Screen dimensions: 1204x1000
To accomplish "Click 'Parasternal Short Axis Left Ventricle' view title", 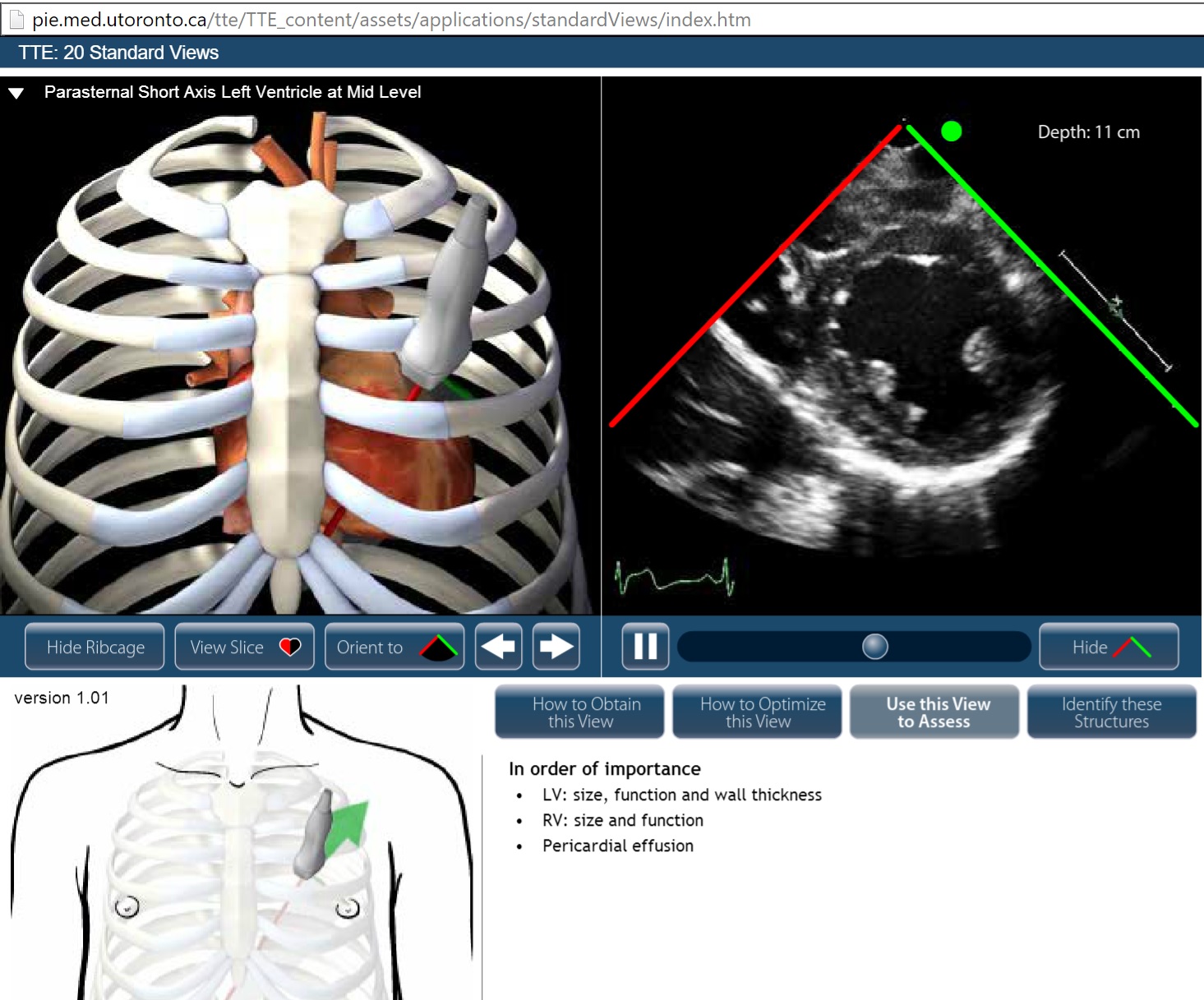I will point(233,92).
